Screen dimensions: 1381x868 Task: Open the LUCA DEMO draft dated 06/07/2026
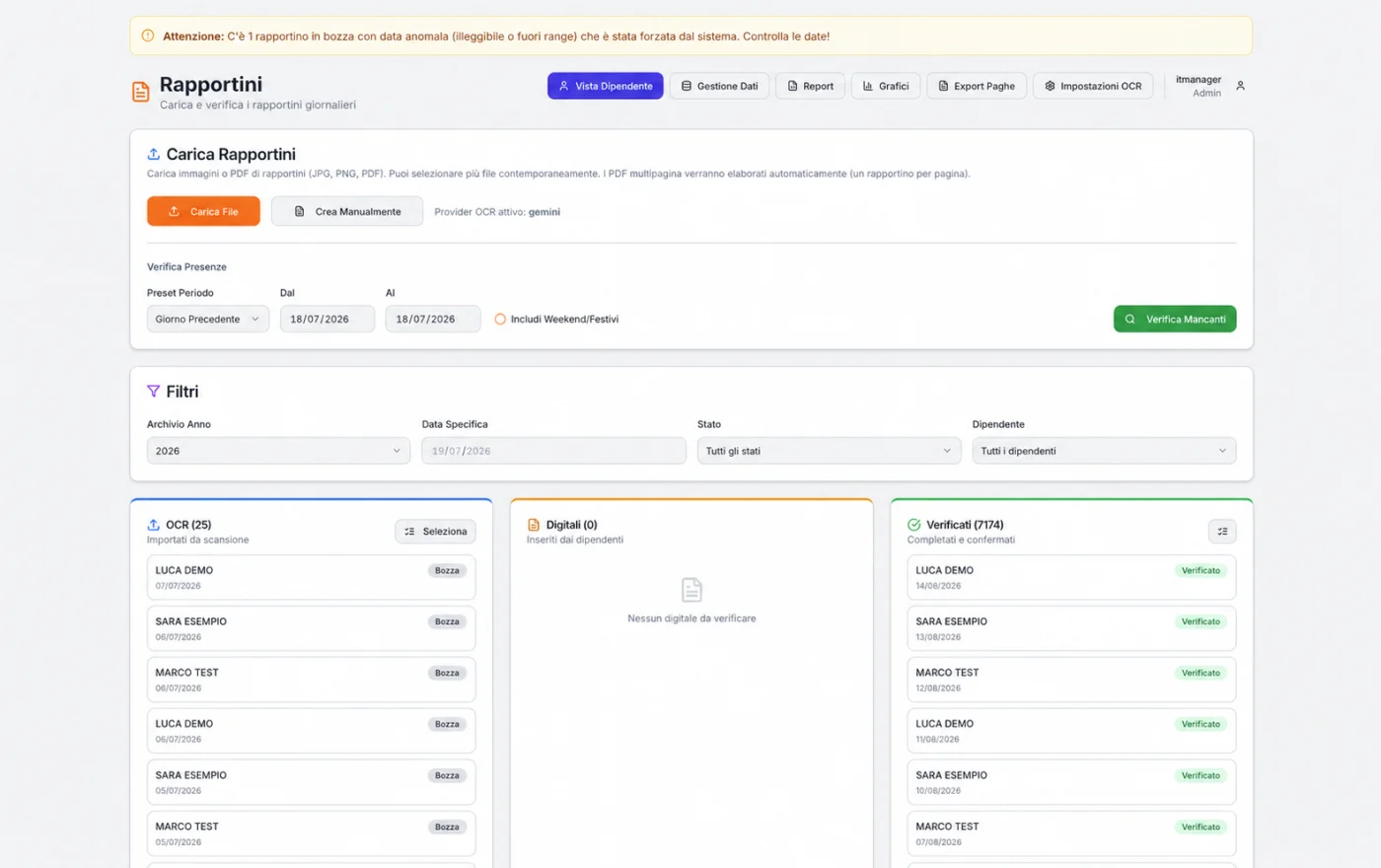pos(311,731)
